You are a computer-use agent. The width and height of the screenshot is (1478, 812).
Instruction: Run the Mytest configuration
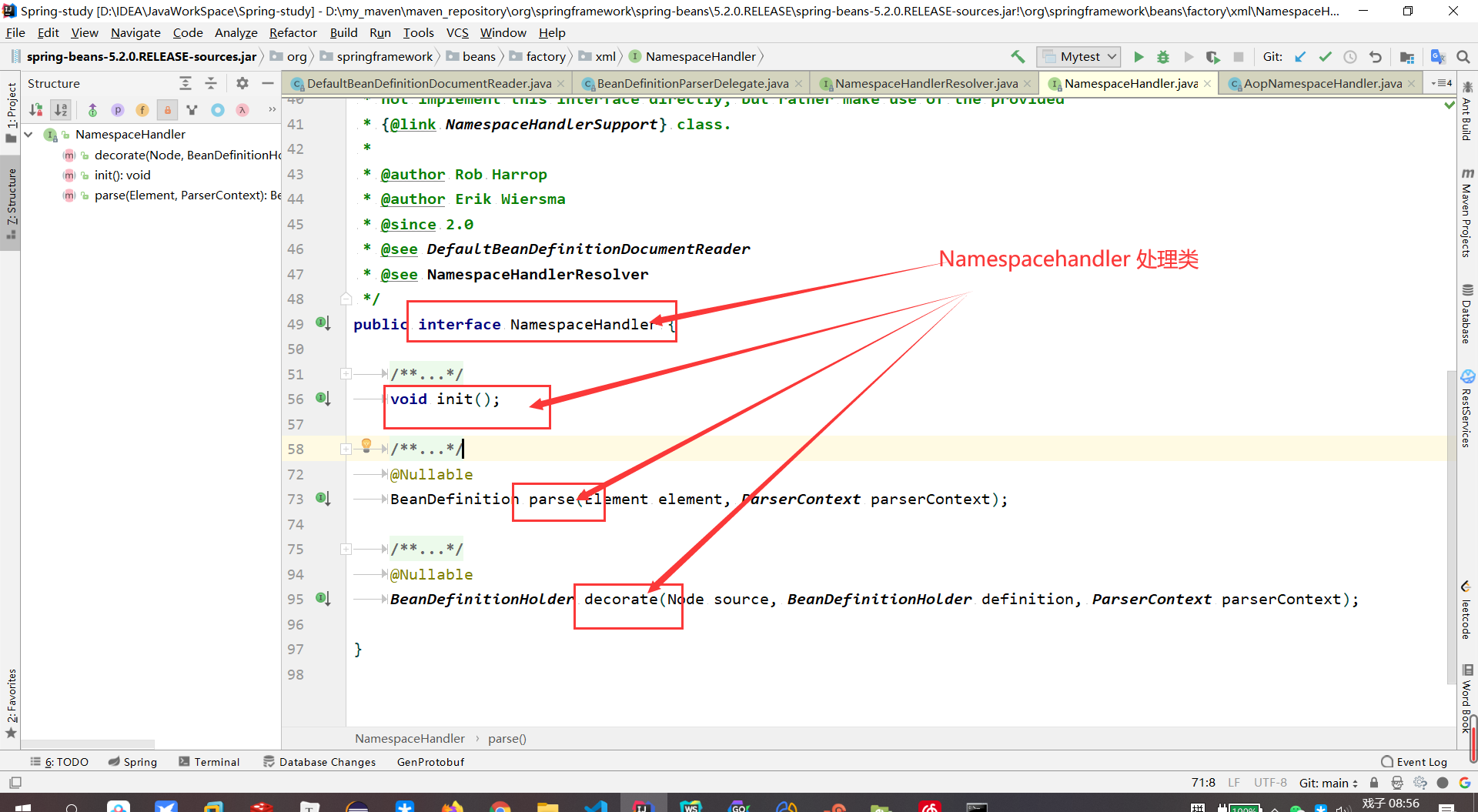tap(1139, 56)
